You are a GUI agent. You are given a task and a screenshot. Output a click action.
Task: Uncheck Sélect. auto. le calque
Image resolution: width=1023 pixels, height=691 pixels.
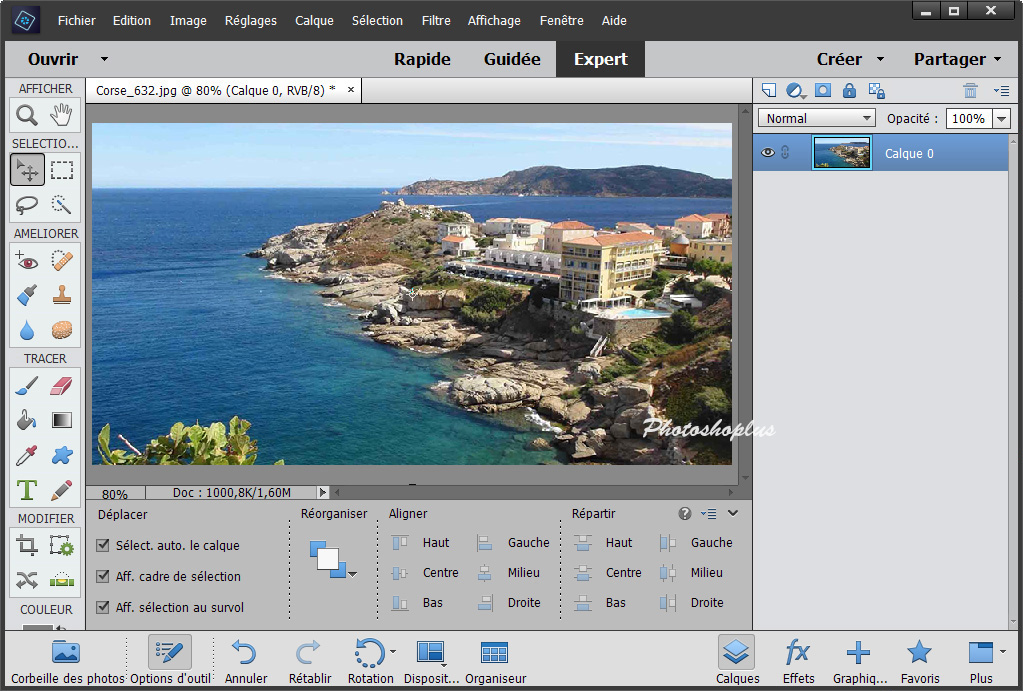103,546
